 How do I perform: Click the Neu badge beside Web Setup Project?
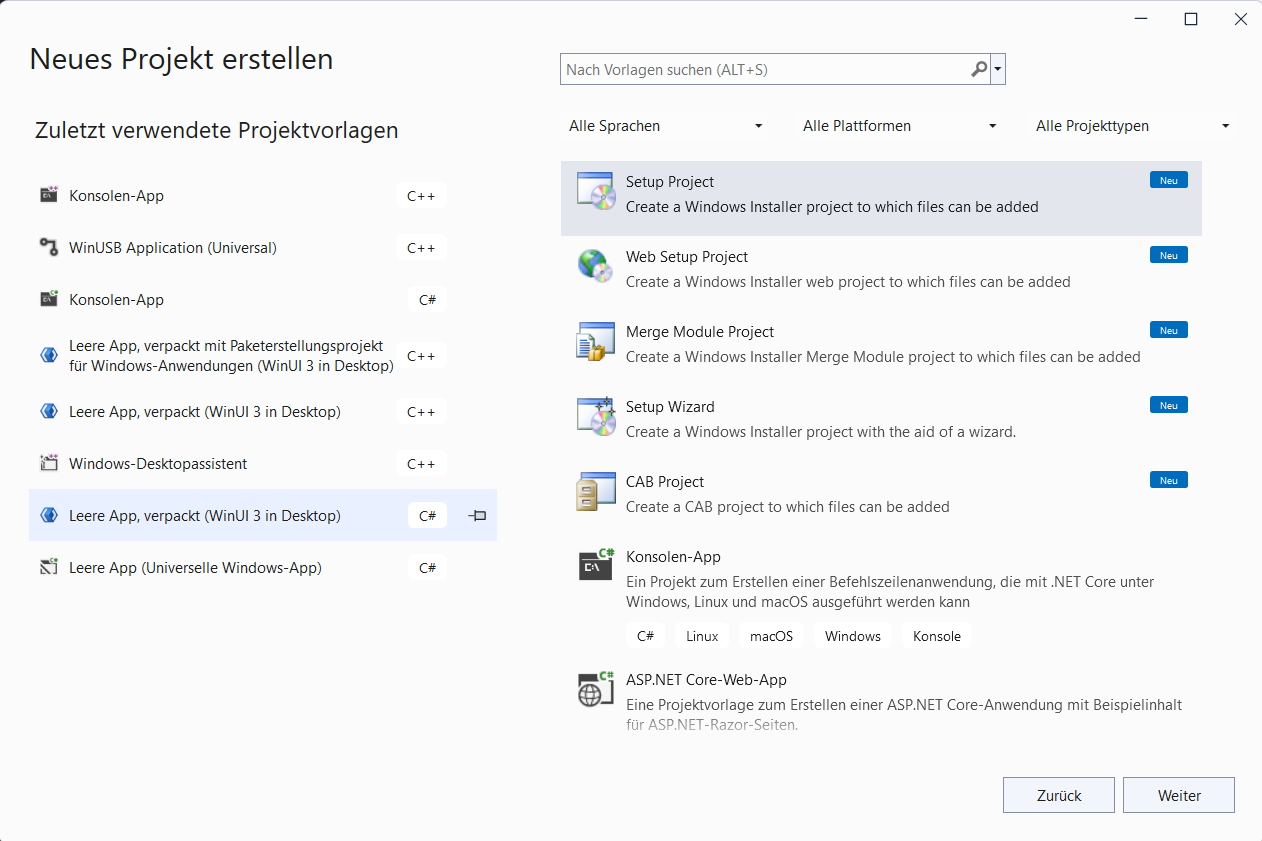1169,255
